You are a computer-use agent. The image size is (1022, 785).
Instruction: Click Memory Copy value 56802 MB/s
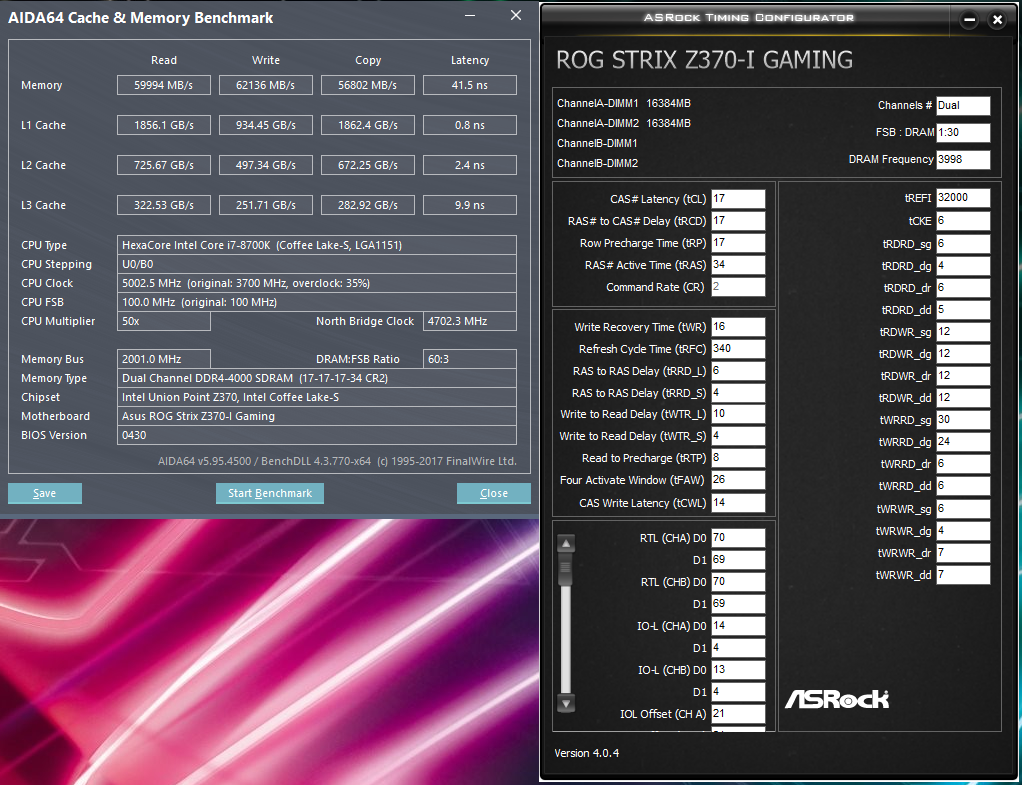point(368,85)
